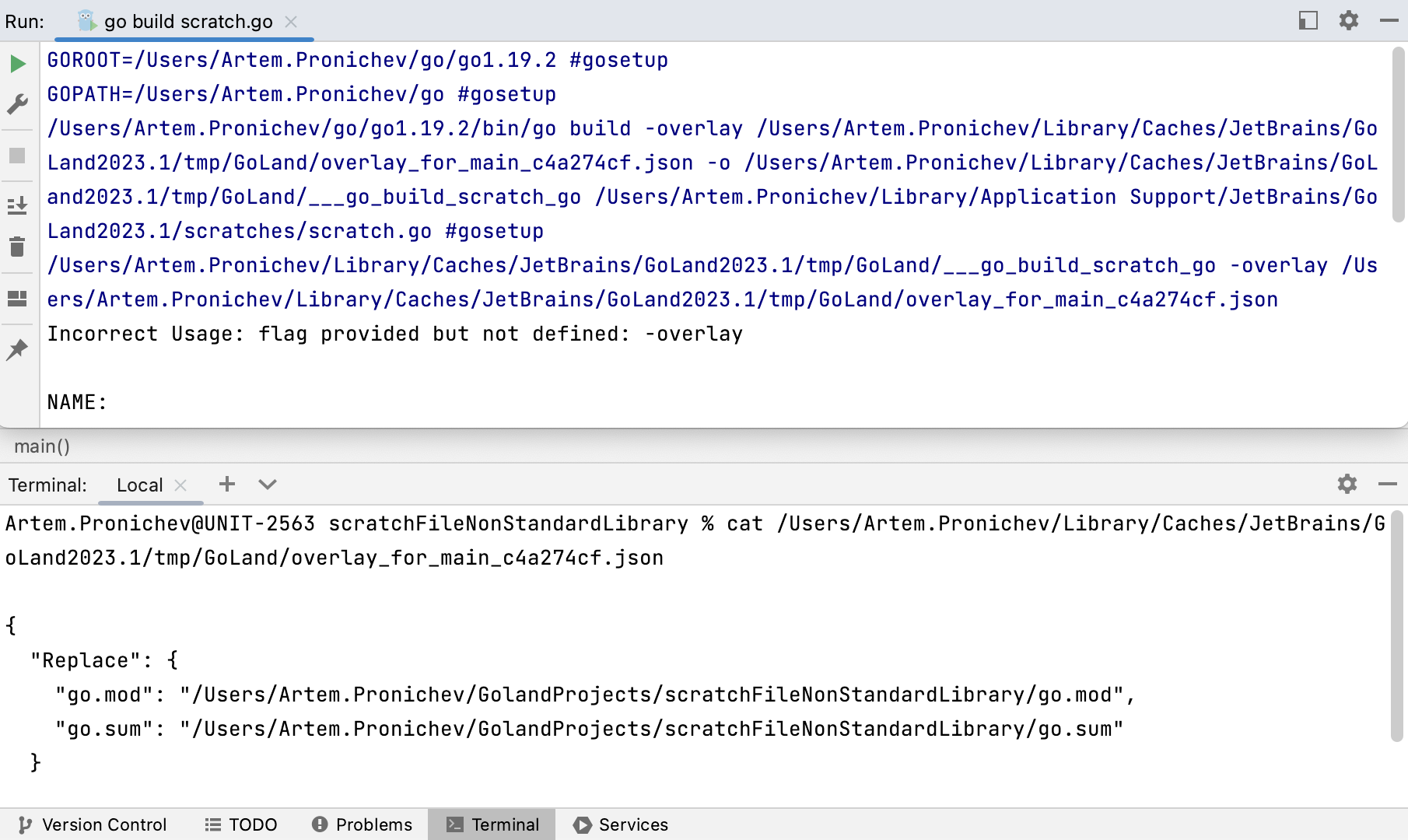Open Run tool window gear options
The height and width of the screenshot is (840, 1408).
[x=1349, y=20]
